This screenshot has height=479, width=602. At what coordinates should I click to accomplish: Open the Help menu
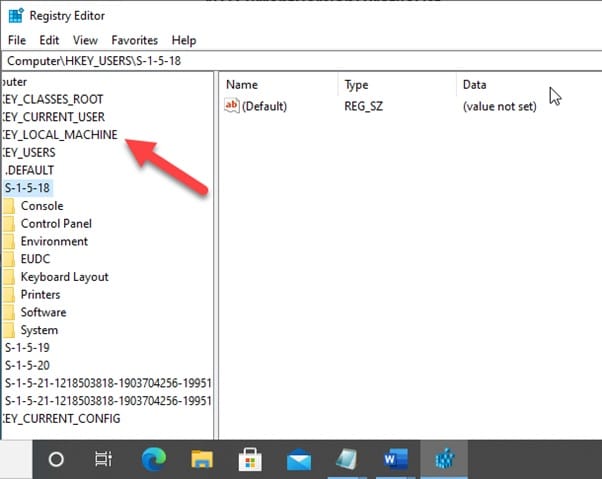[184, 40]
